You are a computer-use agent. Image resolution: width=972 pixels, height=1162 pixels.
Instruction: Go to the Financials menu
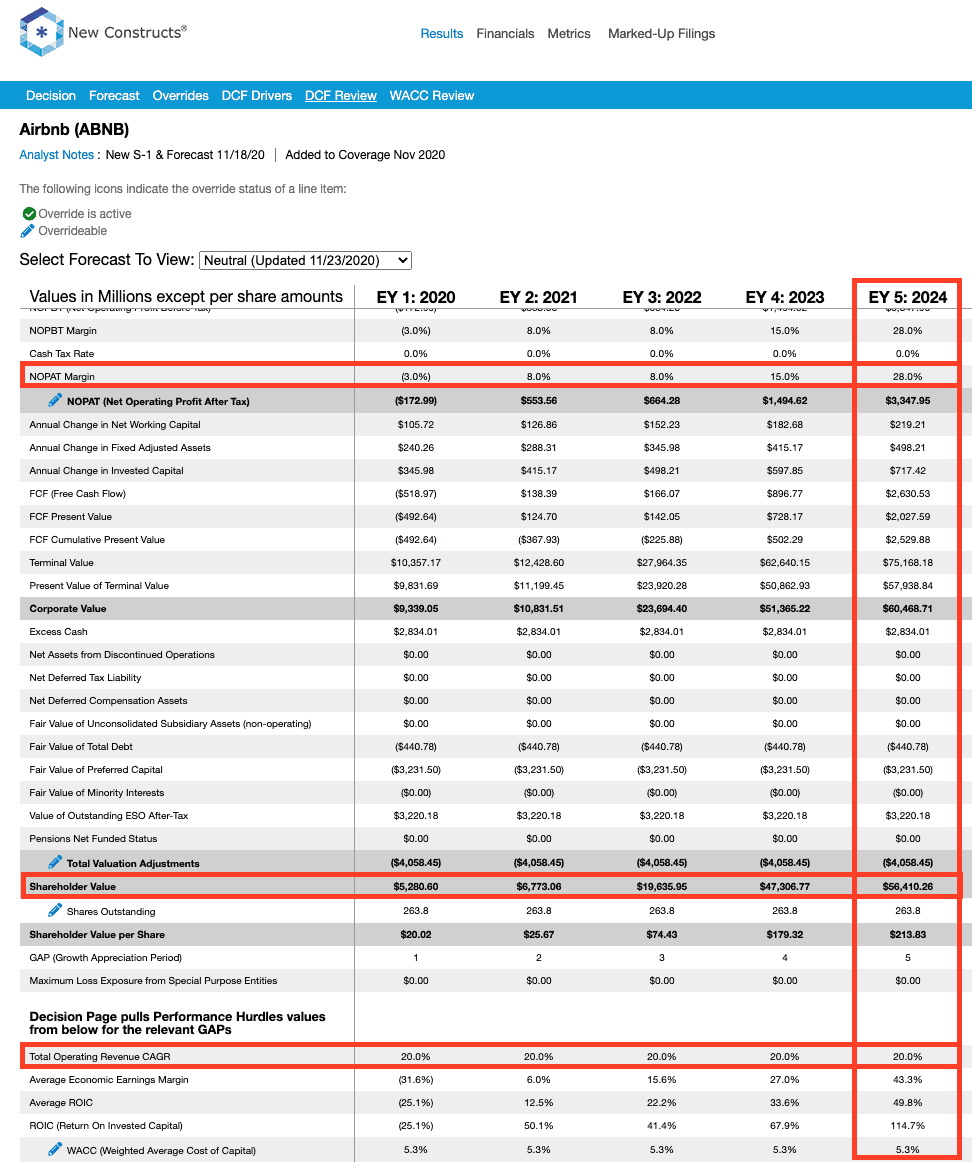pyautogui.click(x=505, y=33)
